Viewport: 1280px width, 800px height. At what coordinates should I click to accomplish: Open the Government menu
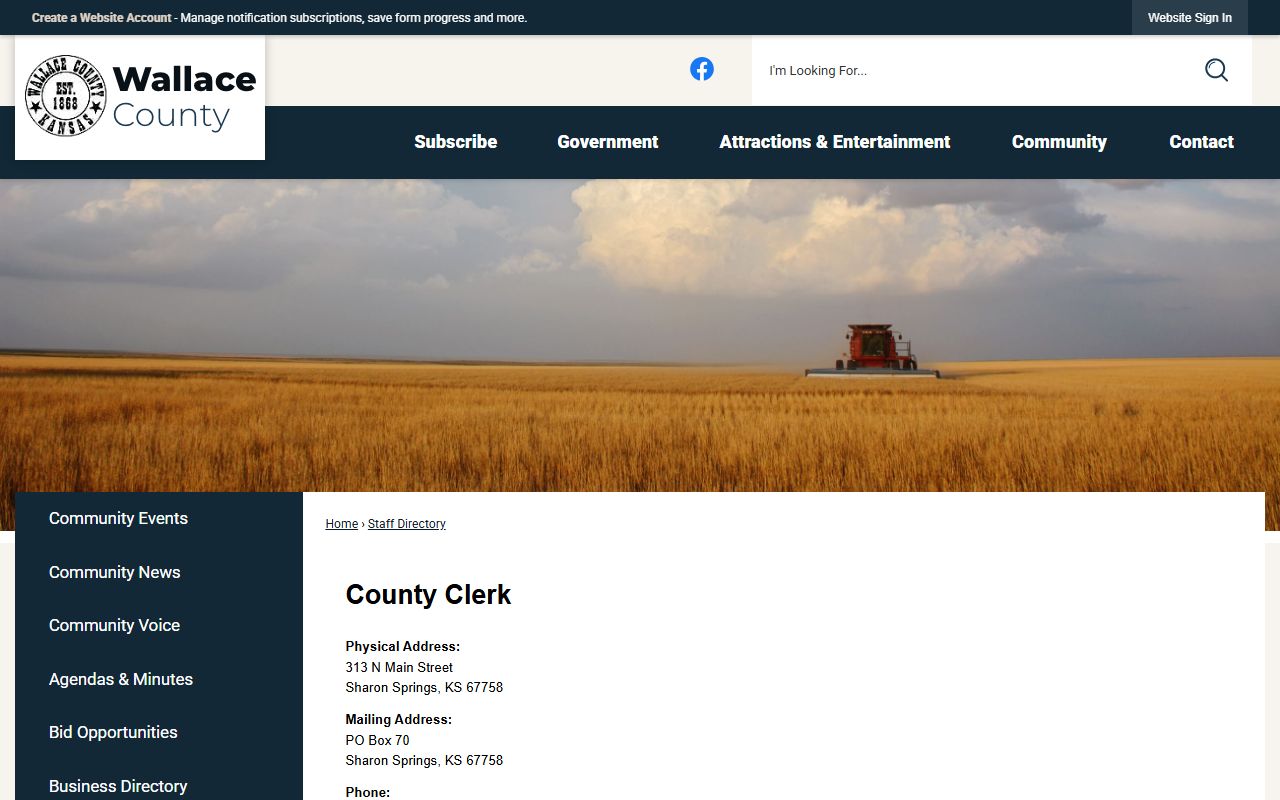(608, 142)
